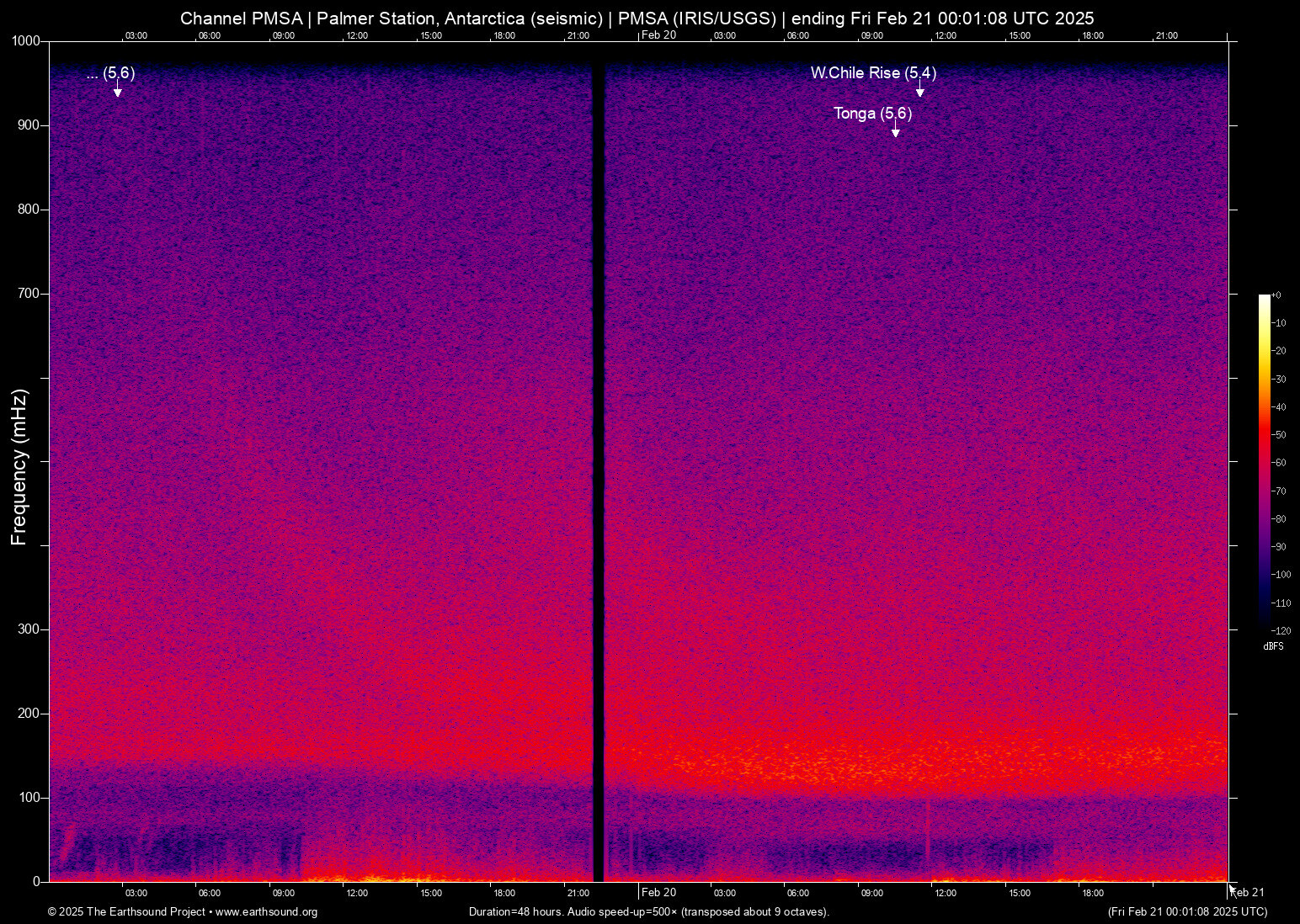
Task: Click the '700' frequency axis tick label
Action: click(29, 294)
